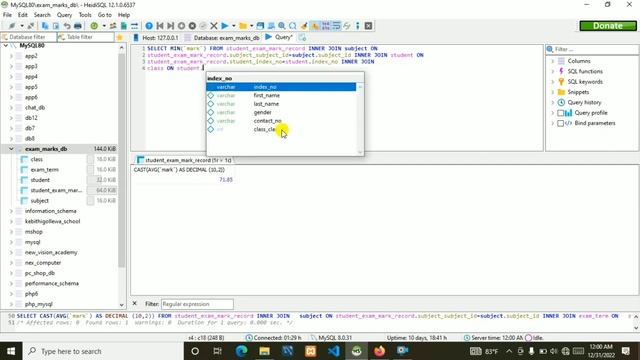Select gender in the autocomplete list
The width and height of the screenshot is (640, 360).
[x=281, y=112]
